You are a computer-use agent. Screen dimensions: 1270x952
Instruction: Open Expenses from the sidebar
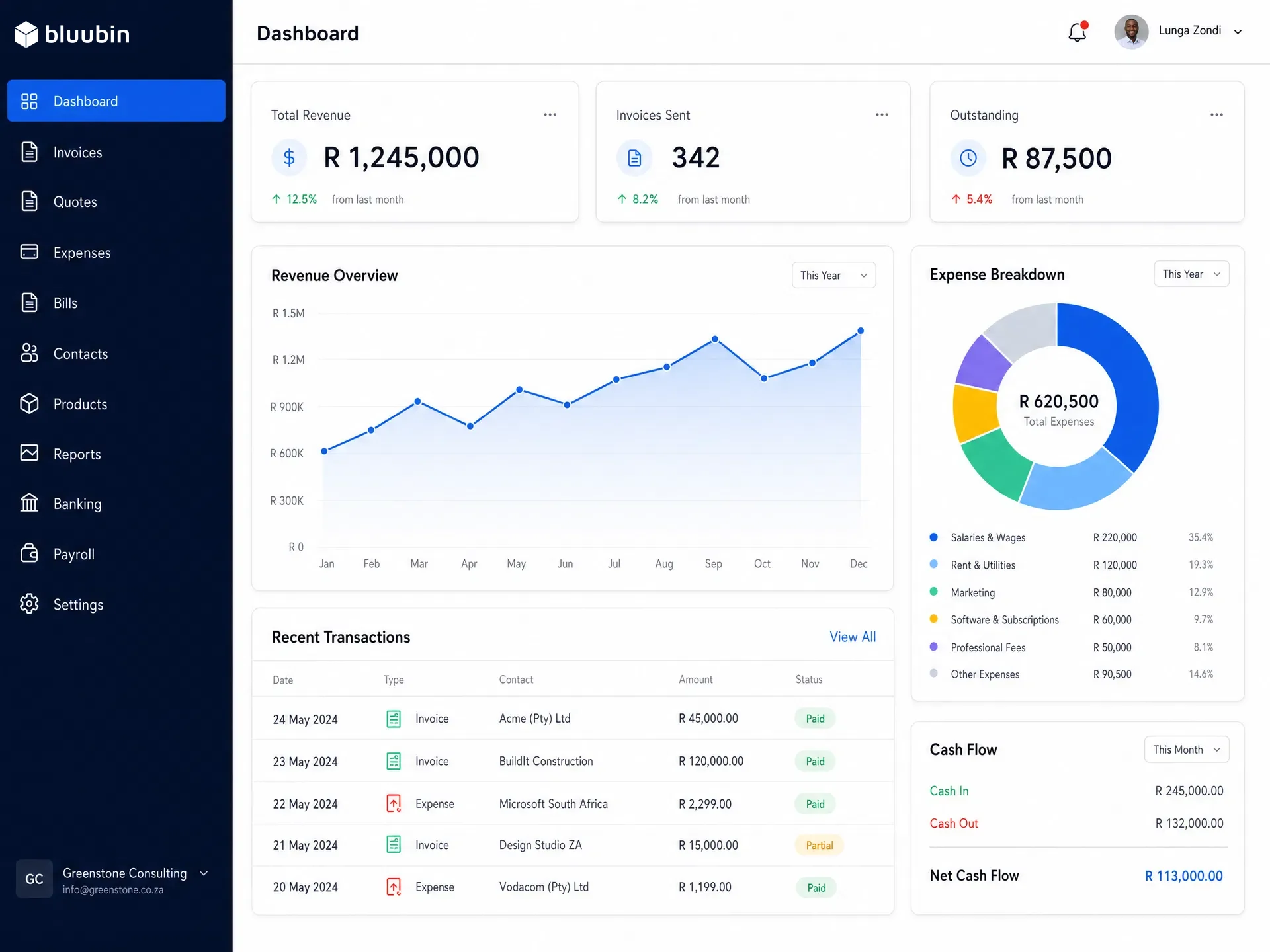116,253
